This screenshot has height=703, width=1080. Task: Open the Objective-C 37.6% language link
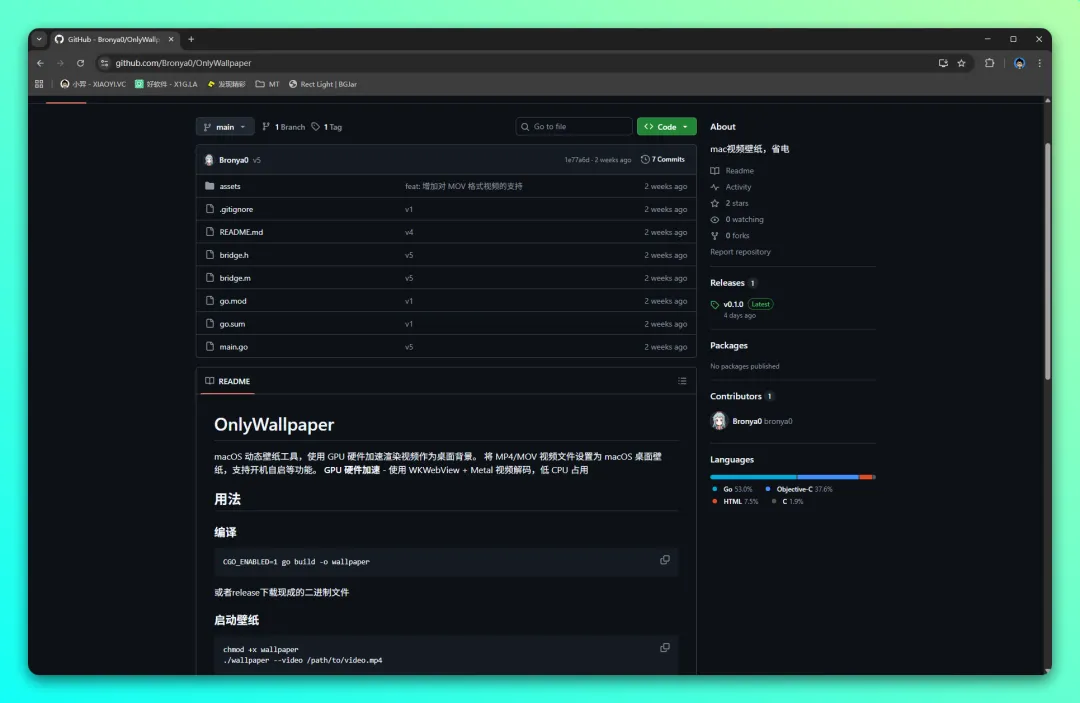(799, 490)
